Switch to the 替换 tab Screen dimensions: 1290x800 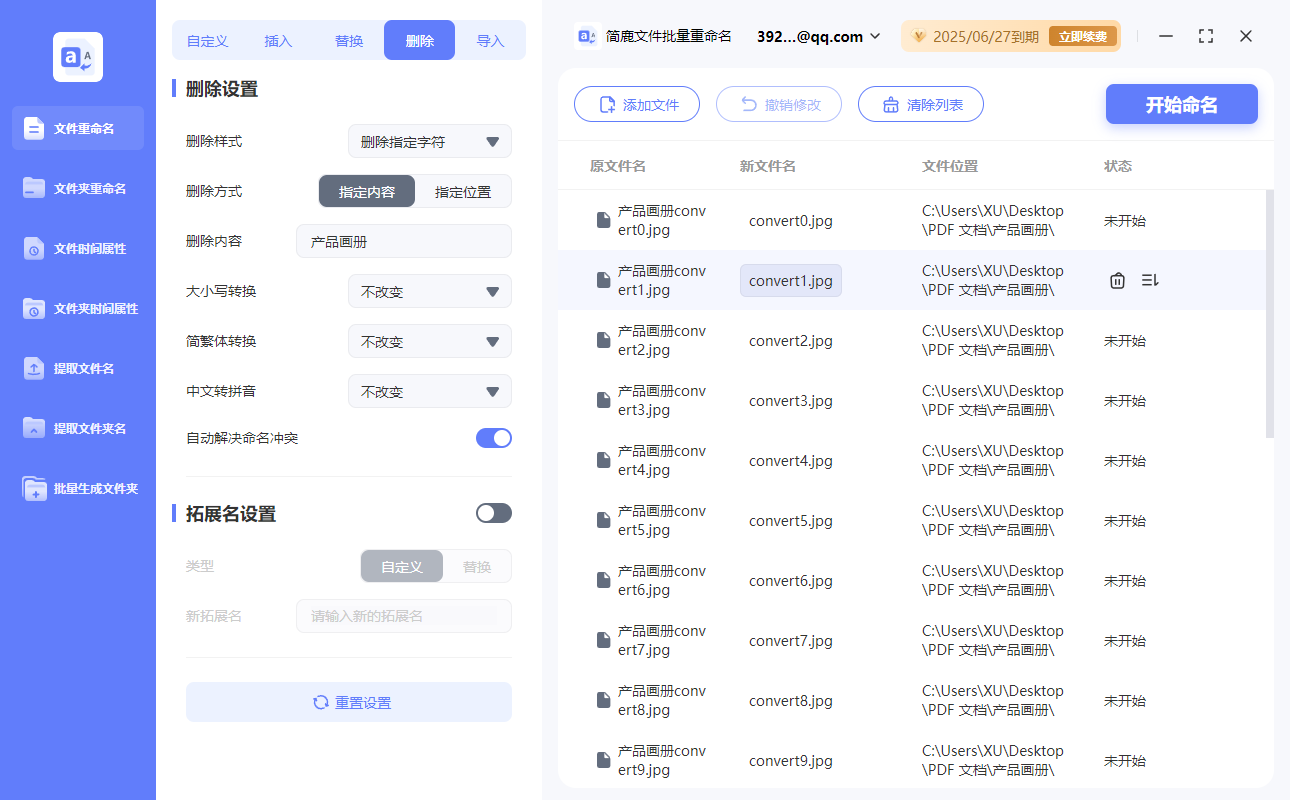pyautogui.click(x=349, y=40)
